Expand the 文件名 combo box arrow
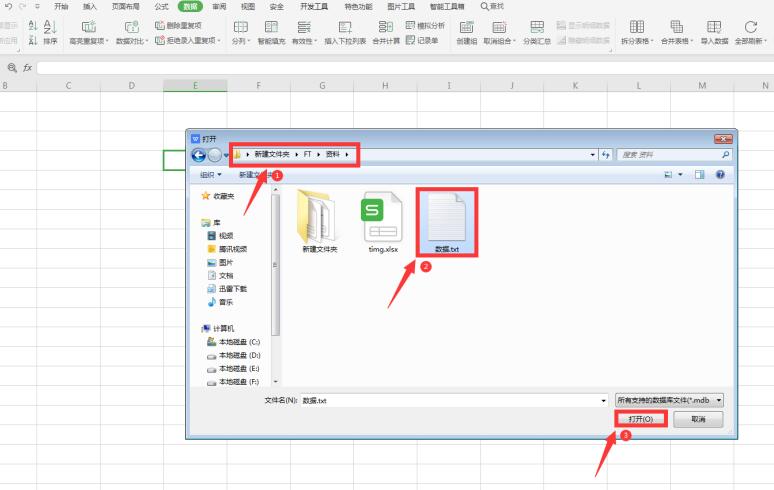 [x=603, y=400]
